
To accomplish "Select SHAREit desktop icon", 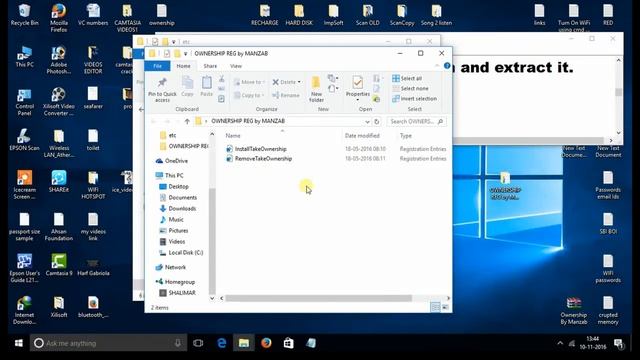I will [59, 181].
